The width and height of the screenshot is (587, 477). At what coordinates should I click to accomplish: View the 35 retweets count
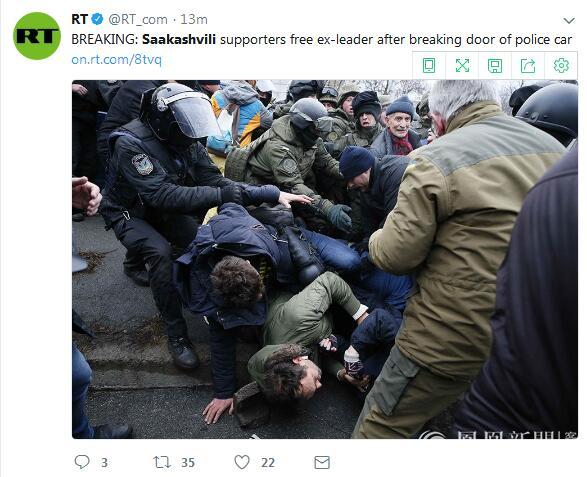pos(188,463)
